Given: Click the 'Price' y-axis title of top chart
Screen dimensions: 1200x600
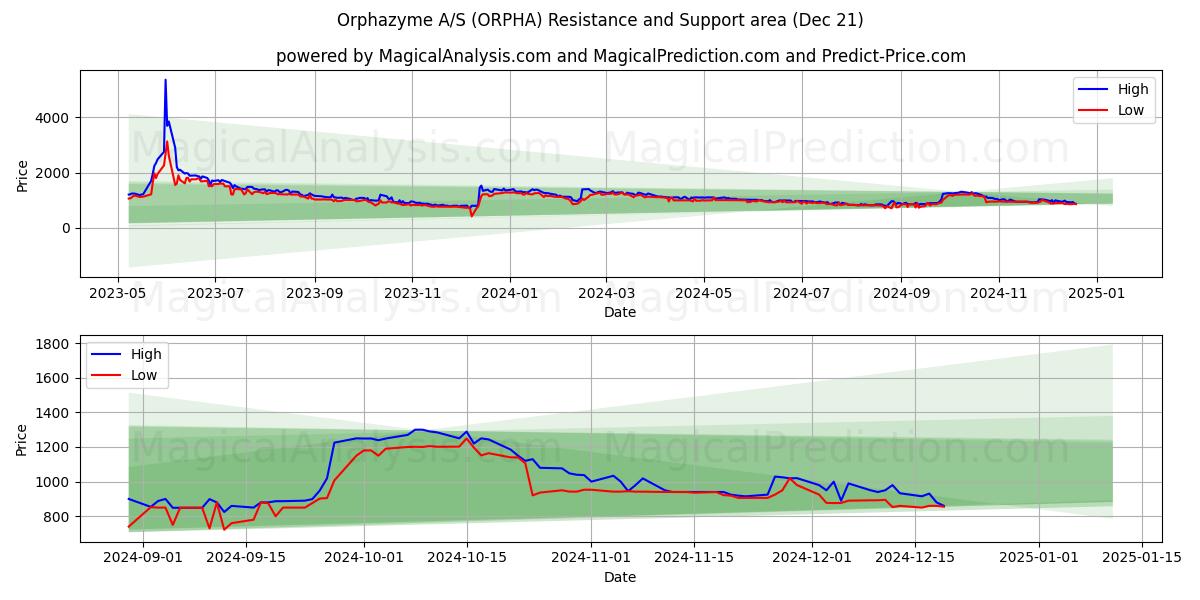Looking at the screenshot, I should (23, 174).
